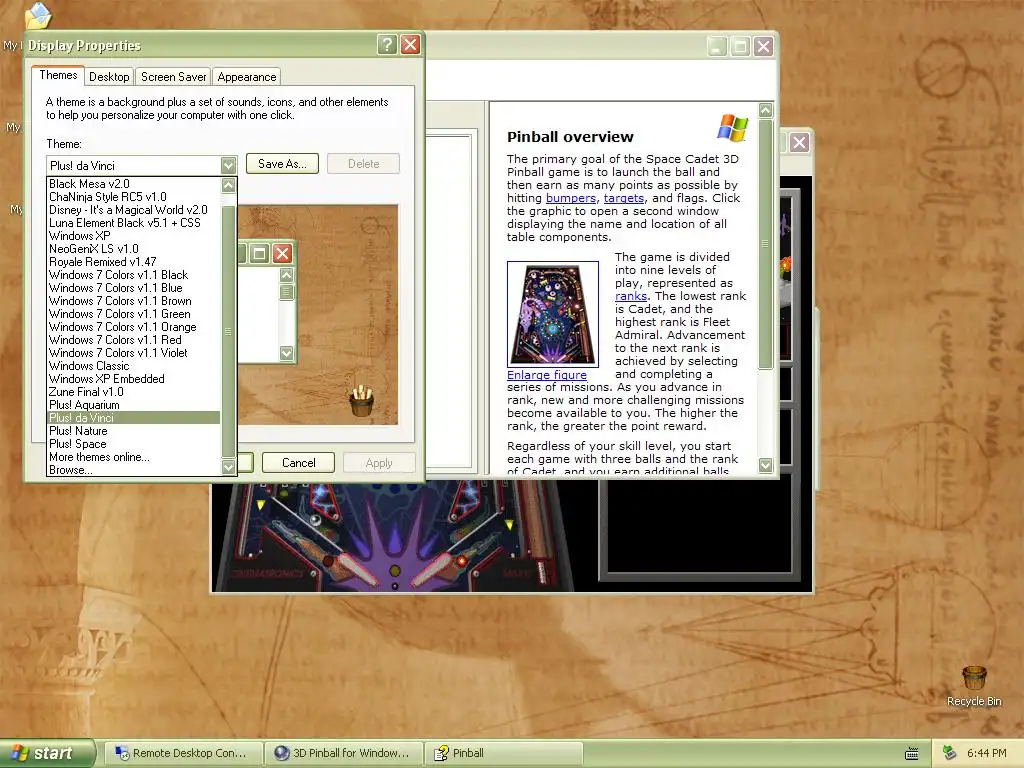
Task: Select Windows XP theme entry
Action: 134,236
